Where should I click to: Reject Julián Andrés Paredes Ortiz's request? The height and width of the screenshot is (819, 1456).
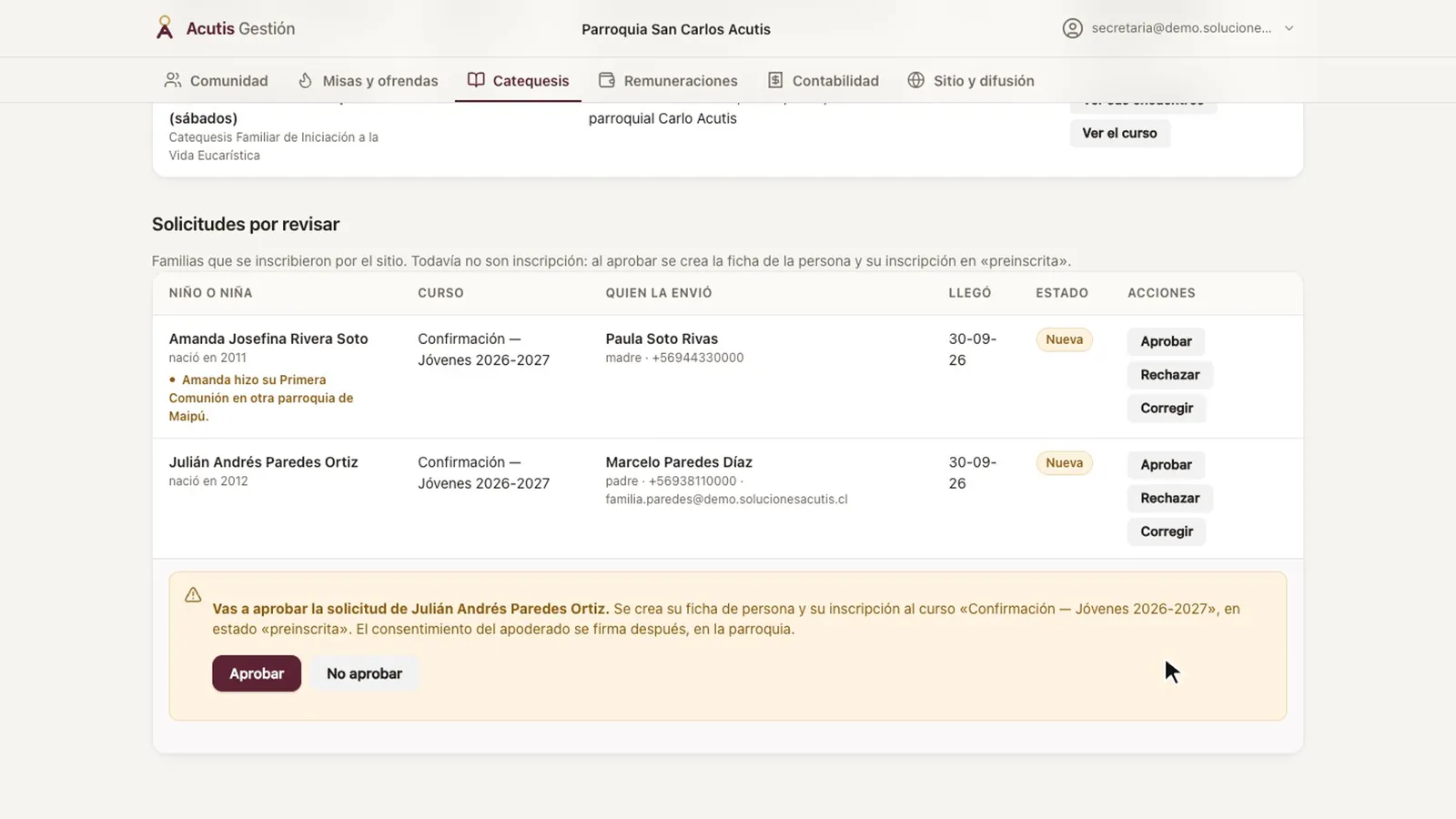point(1169,498)
